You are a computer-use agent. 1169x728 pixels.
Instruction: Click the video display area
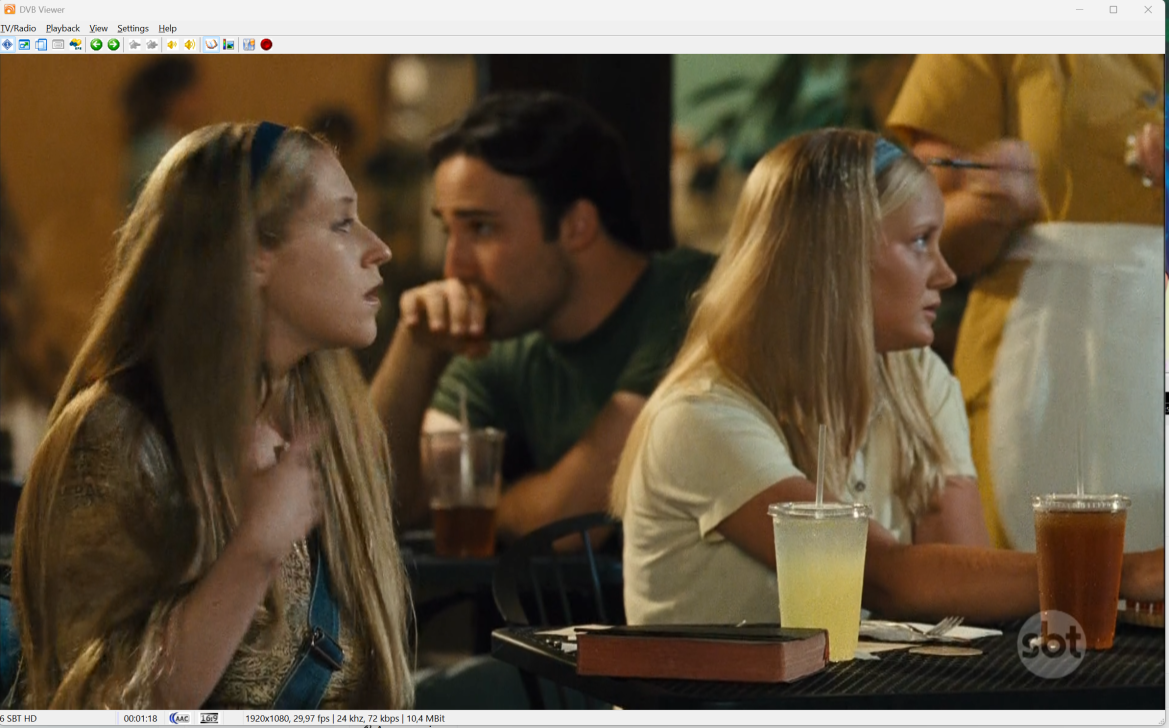tap(582, 381)
